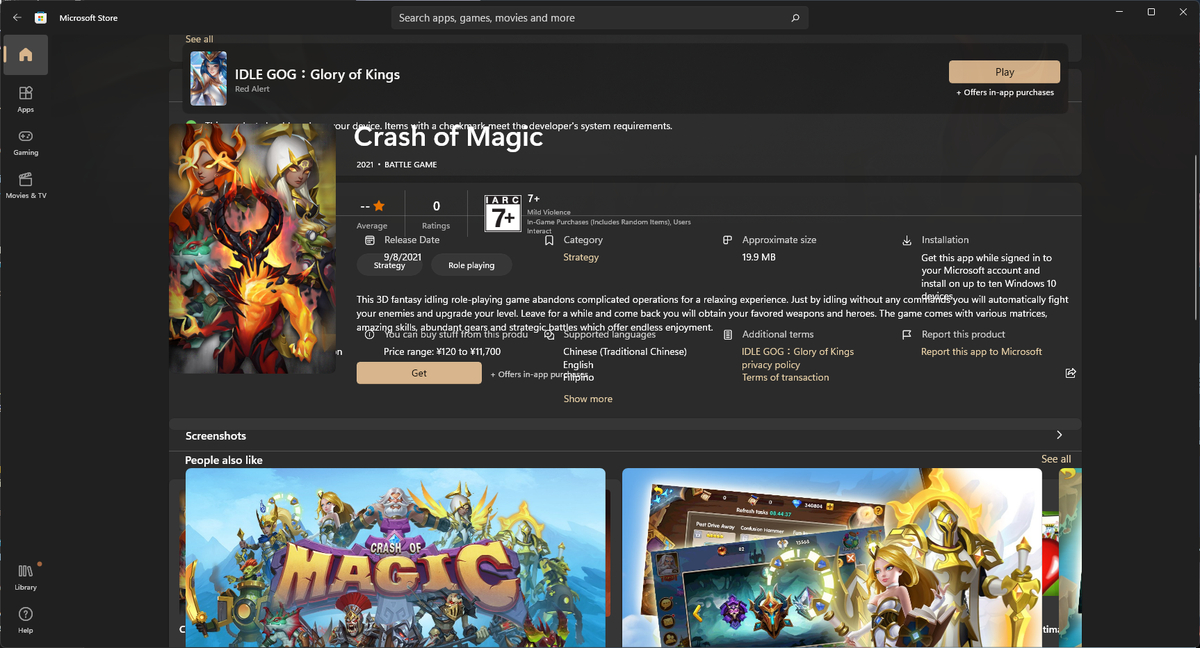Open Report this app to Microsoft link
Viewport: 1200px width, 648px height.
981,352
